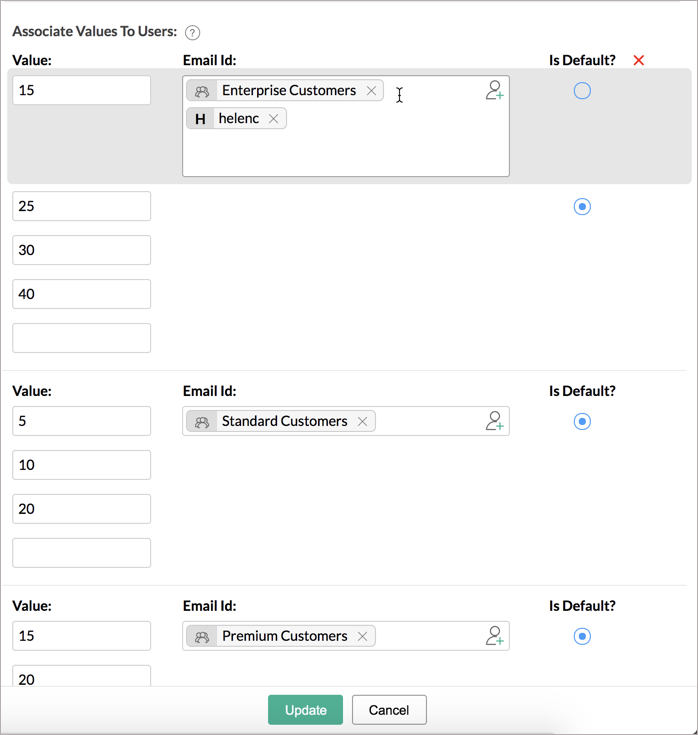Delete first value group with red X
The image size is (698, 735).
click(639, 61)
